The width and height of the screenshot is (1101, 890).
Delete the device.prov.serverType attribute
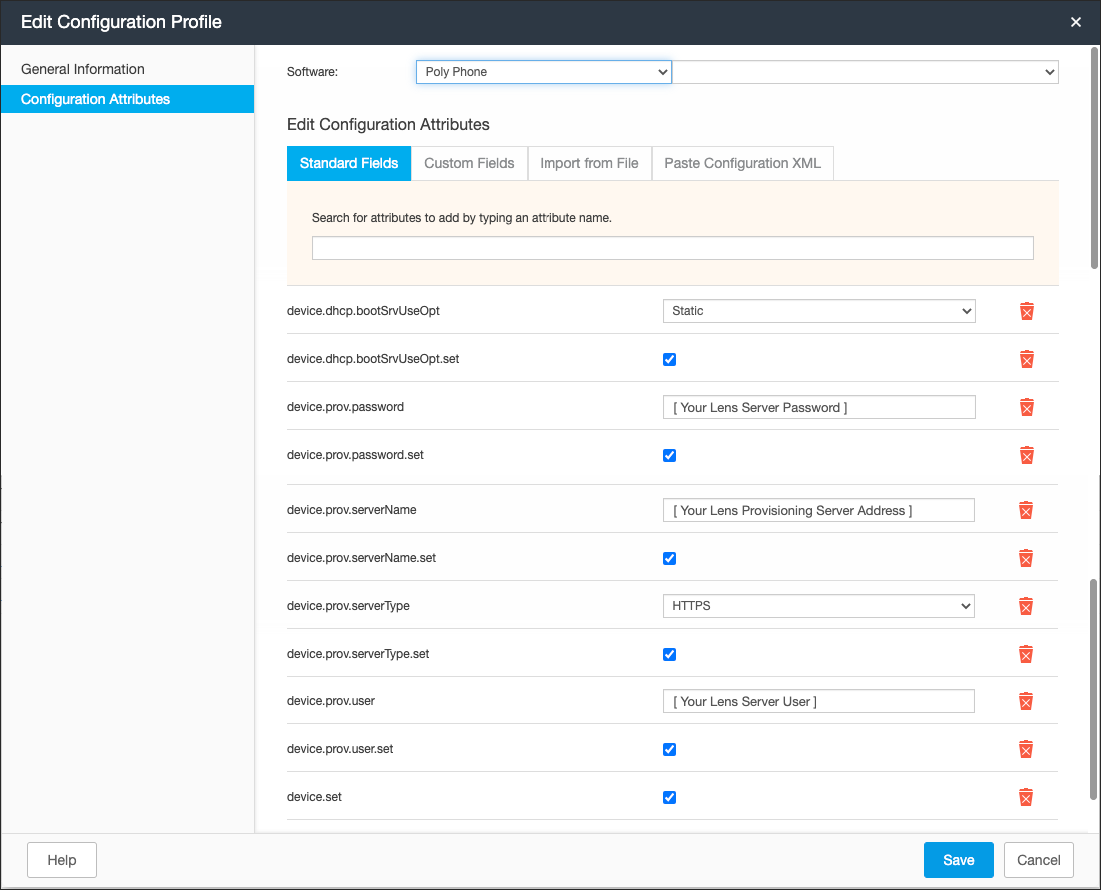click(x=1026, y=606)
